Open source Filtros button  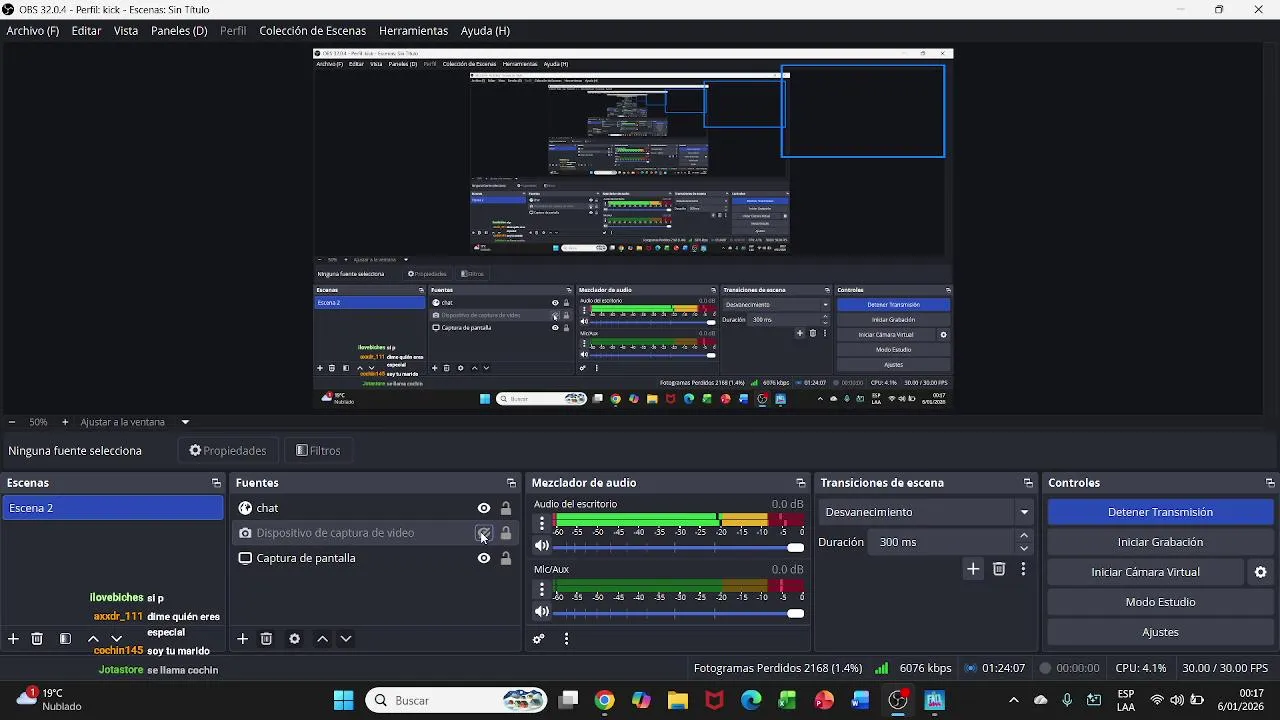319,451
